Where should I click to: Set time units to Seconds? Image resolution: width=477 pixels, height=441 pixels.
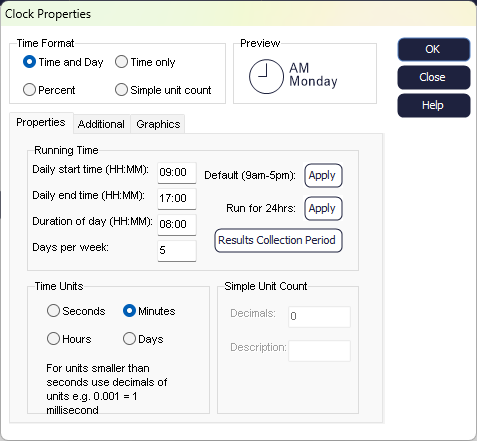[x=53, y=311]
